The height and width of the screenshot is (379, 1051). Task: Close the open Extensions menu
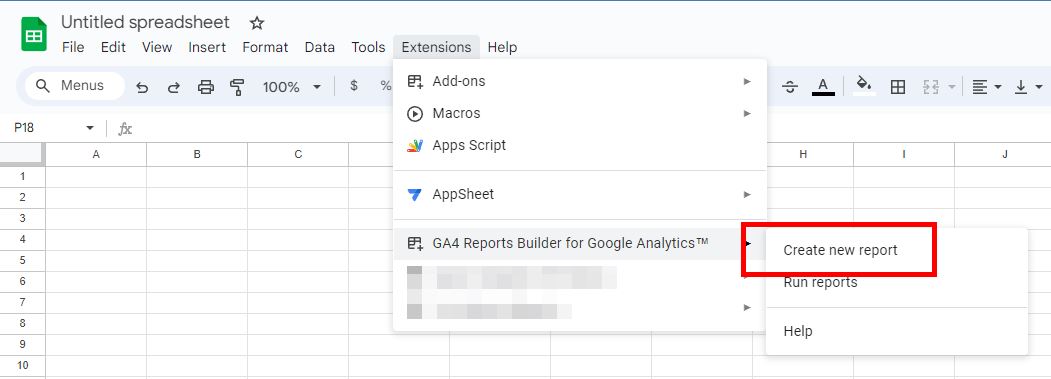coord(436,48)
